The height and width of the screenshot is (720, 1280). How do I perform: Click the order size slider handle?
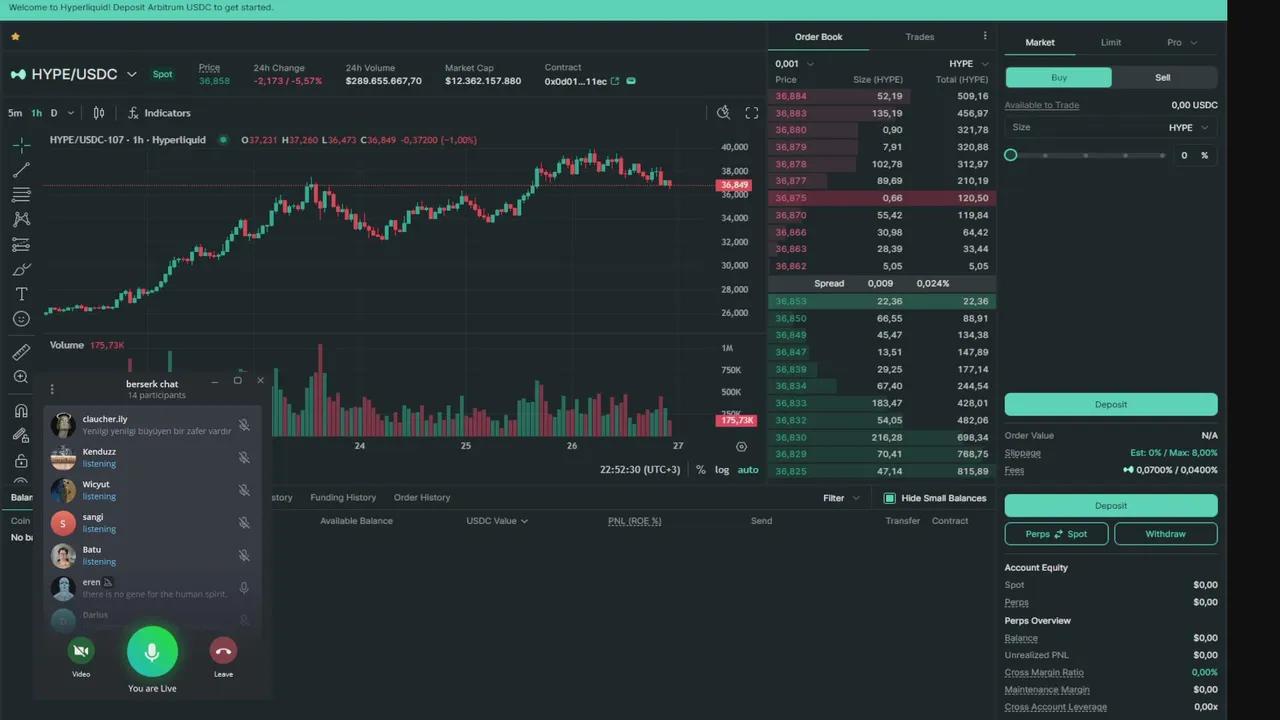[1011, 155]
